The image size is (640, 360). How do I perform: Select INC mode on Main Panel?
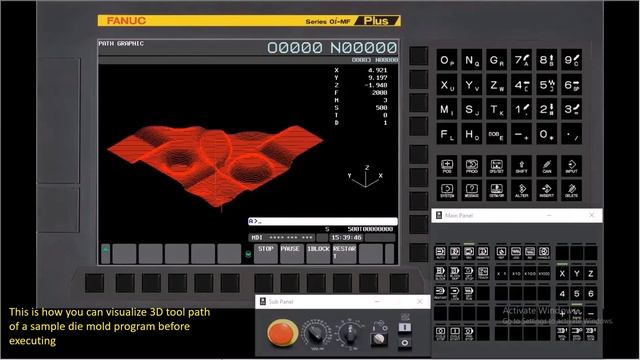(x=530, y=253)
